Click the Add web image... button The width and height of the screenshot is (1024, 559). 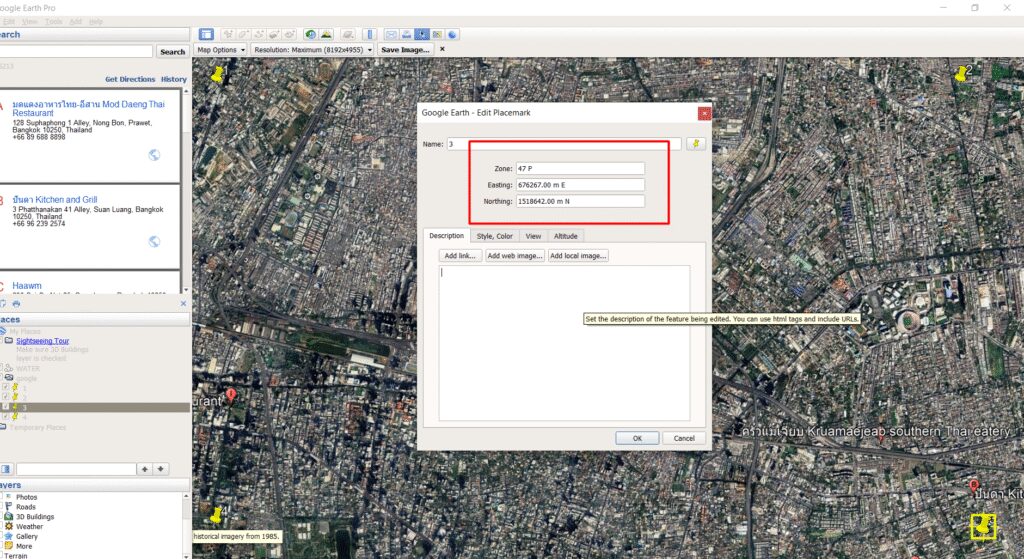(x=515, y=255)
